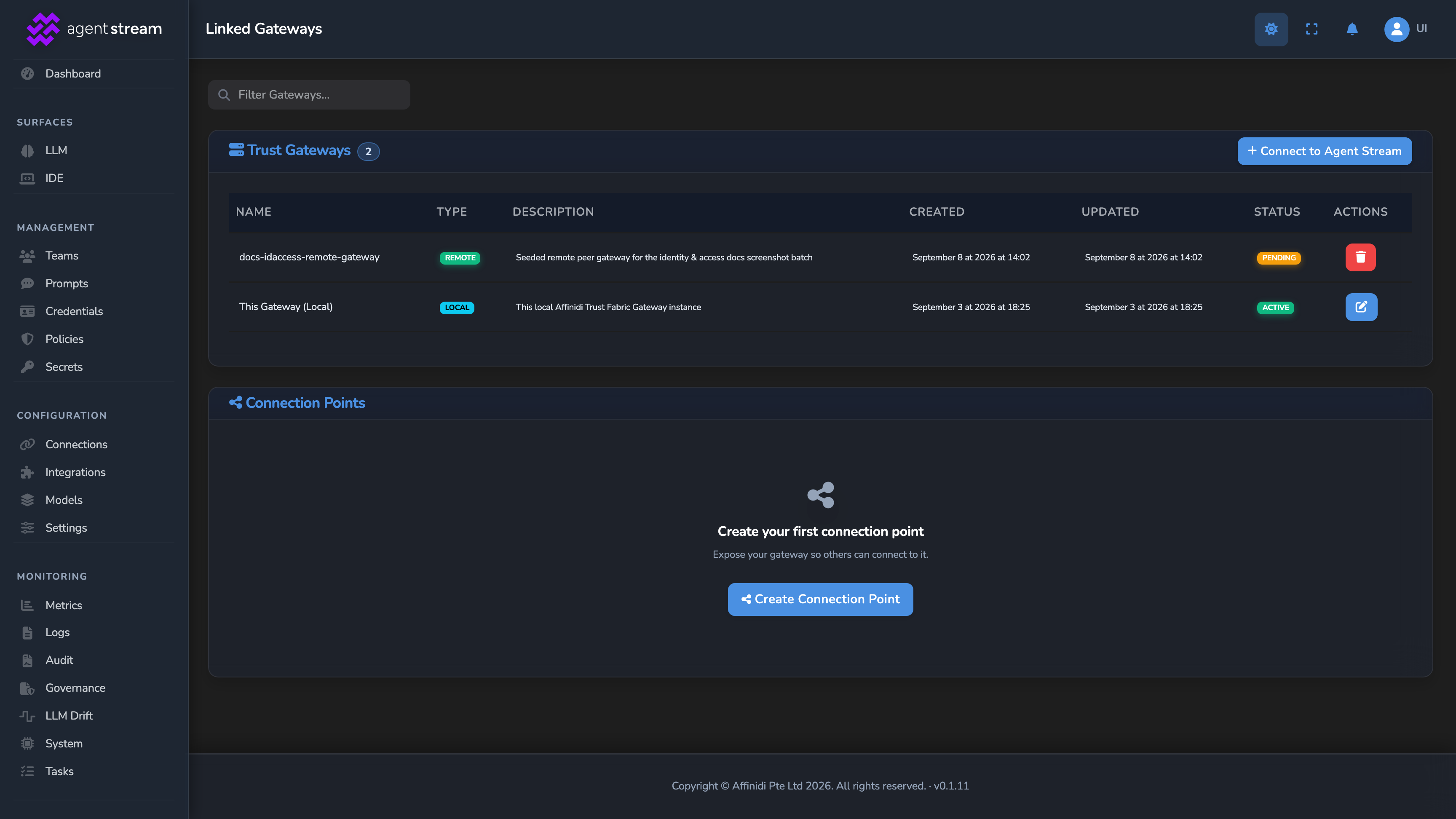This screenshot has width=1456, height=819.
Task: Click the Teams people icon
Action: (x=27, y=255)
